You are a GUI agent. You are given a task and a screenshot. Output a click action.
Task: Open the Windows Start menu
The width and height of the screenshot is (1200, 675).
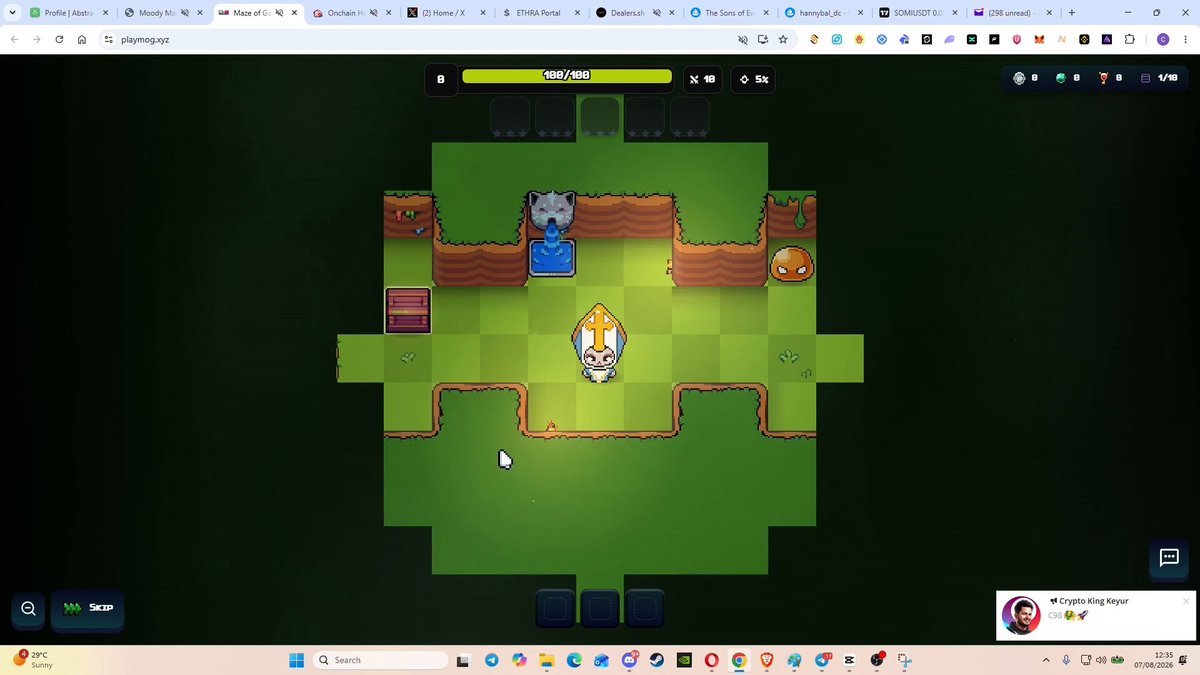click(x=296, y=660)
